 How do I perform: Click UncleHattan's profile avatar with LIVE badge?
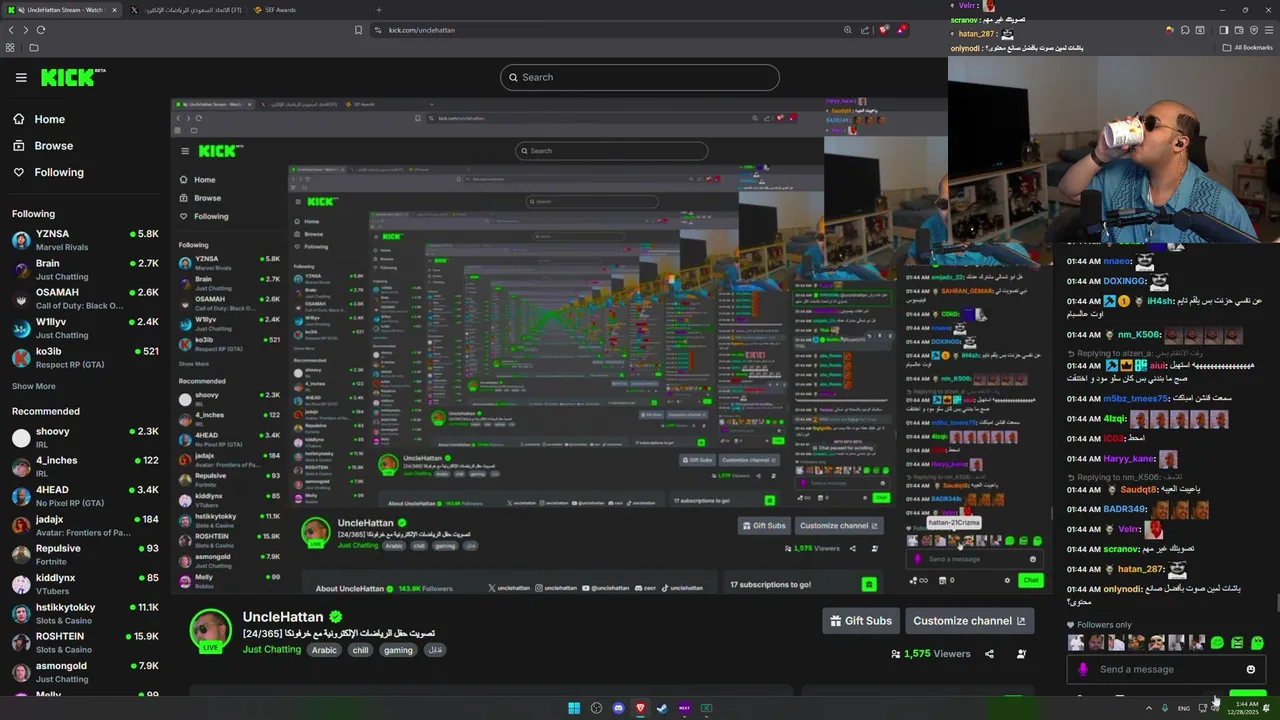pos(211,631)
